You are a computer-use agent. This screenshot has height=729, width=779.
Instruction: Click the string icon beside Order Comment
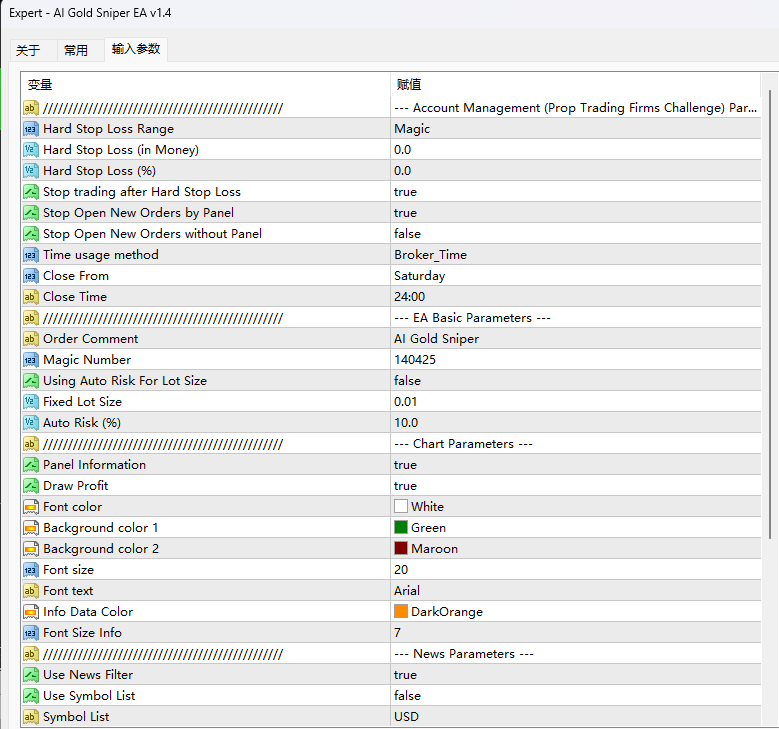click(30, 339)
